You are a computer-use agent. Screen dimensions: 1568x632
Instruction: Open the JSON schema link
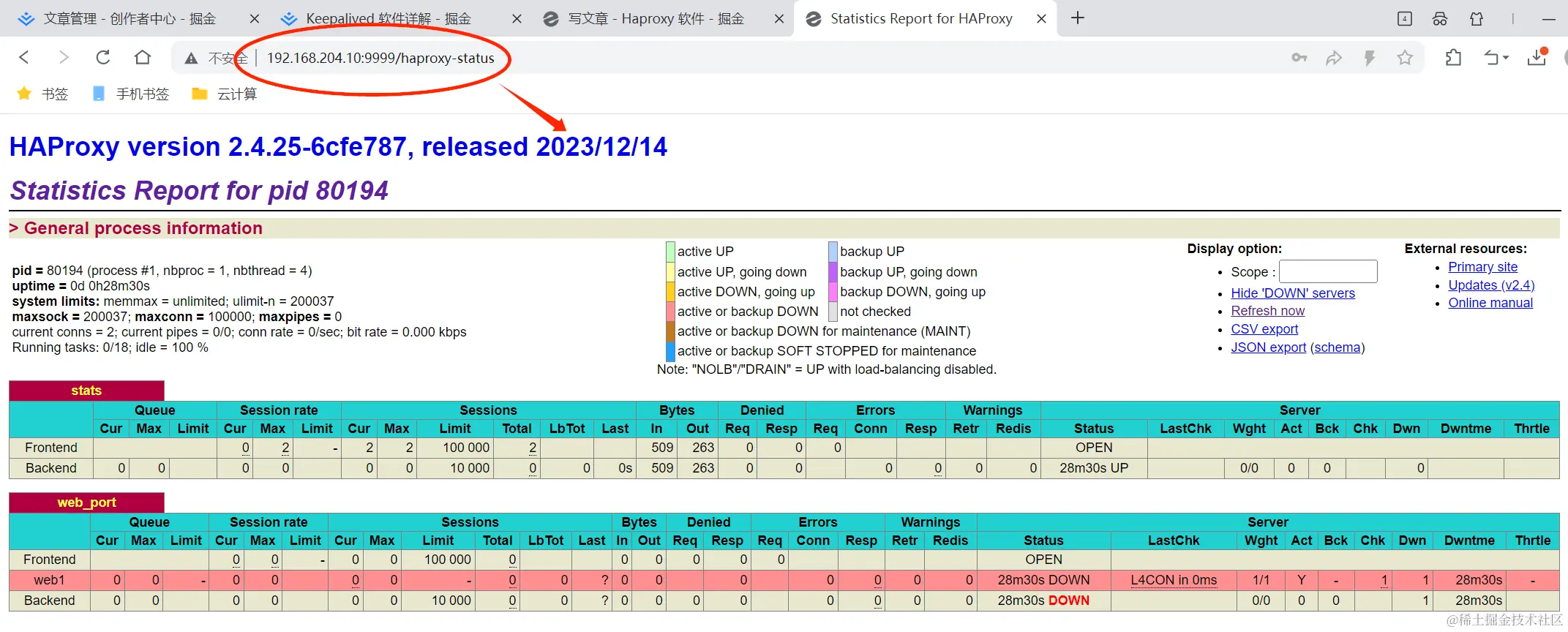[1337, 347]
